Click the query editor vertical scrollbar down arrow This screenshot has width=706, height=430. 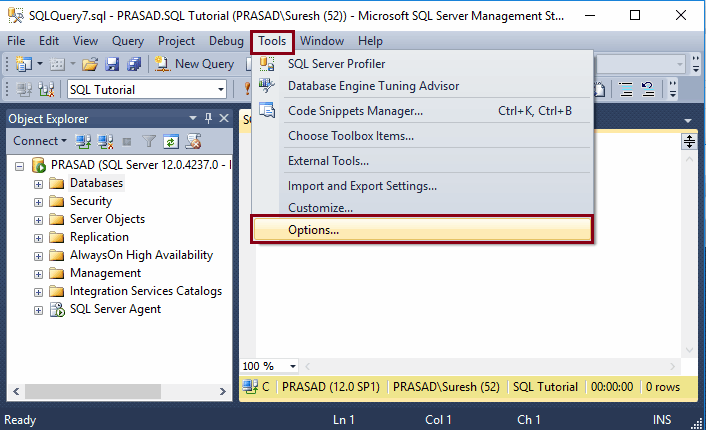click(689, 350)
